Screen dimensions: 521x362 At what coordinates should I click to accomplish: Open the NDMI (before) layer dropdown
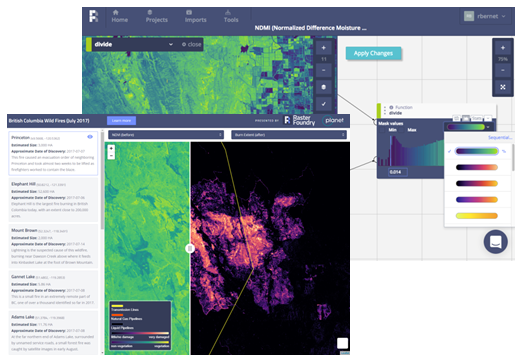tap(166, 135)
